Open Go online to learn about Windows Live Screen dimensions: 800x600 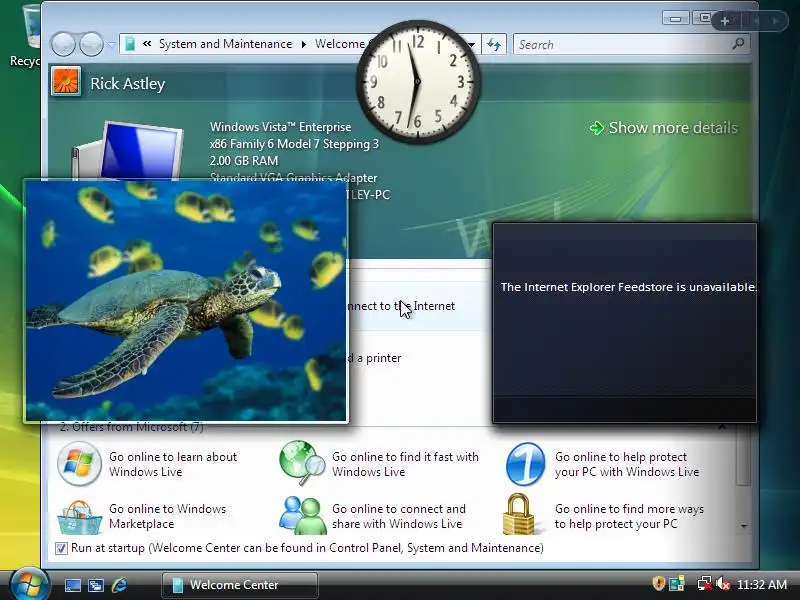(173, 464)
